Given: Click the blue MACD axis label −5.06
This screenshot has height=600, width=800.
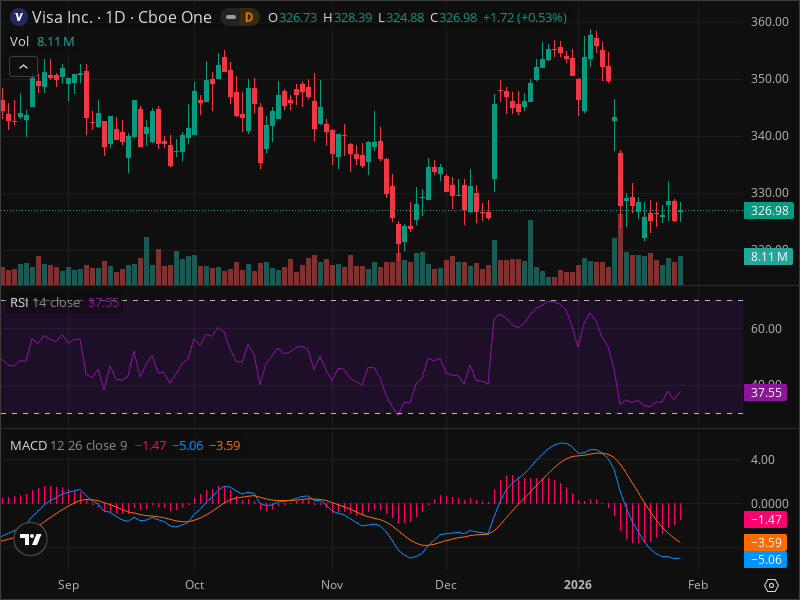Looking at the screenshot, I should 765,560.
